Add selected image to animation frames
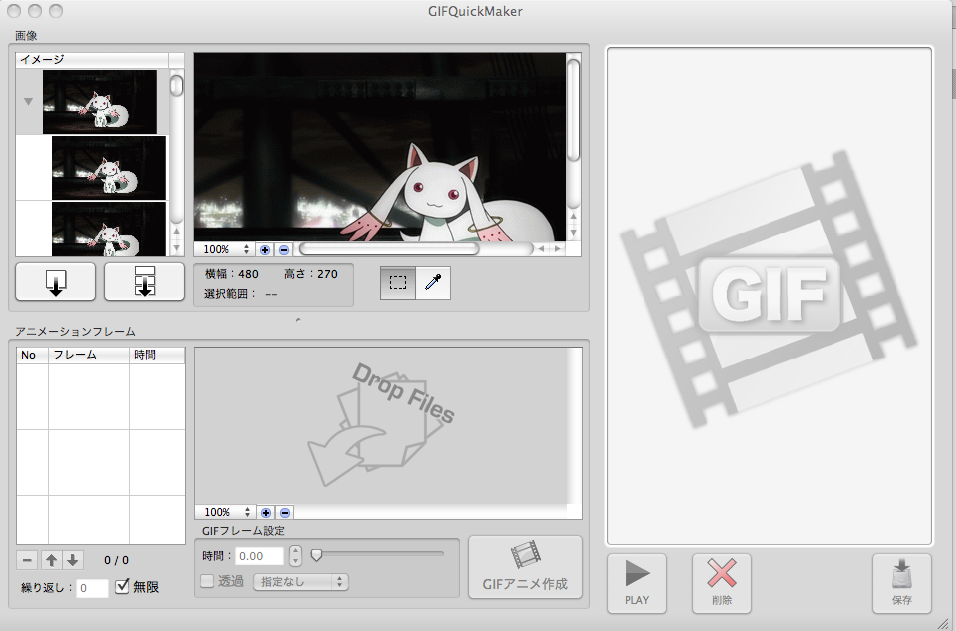This screenshot has height=631, width=956. point(55,282)
